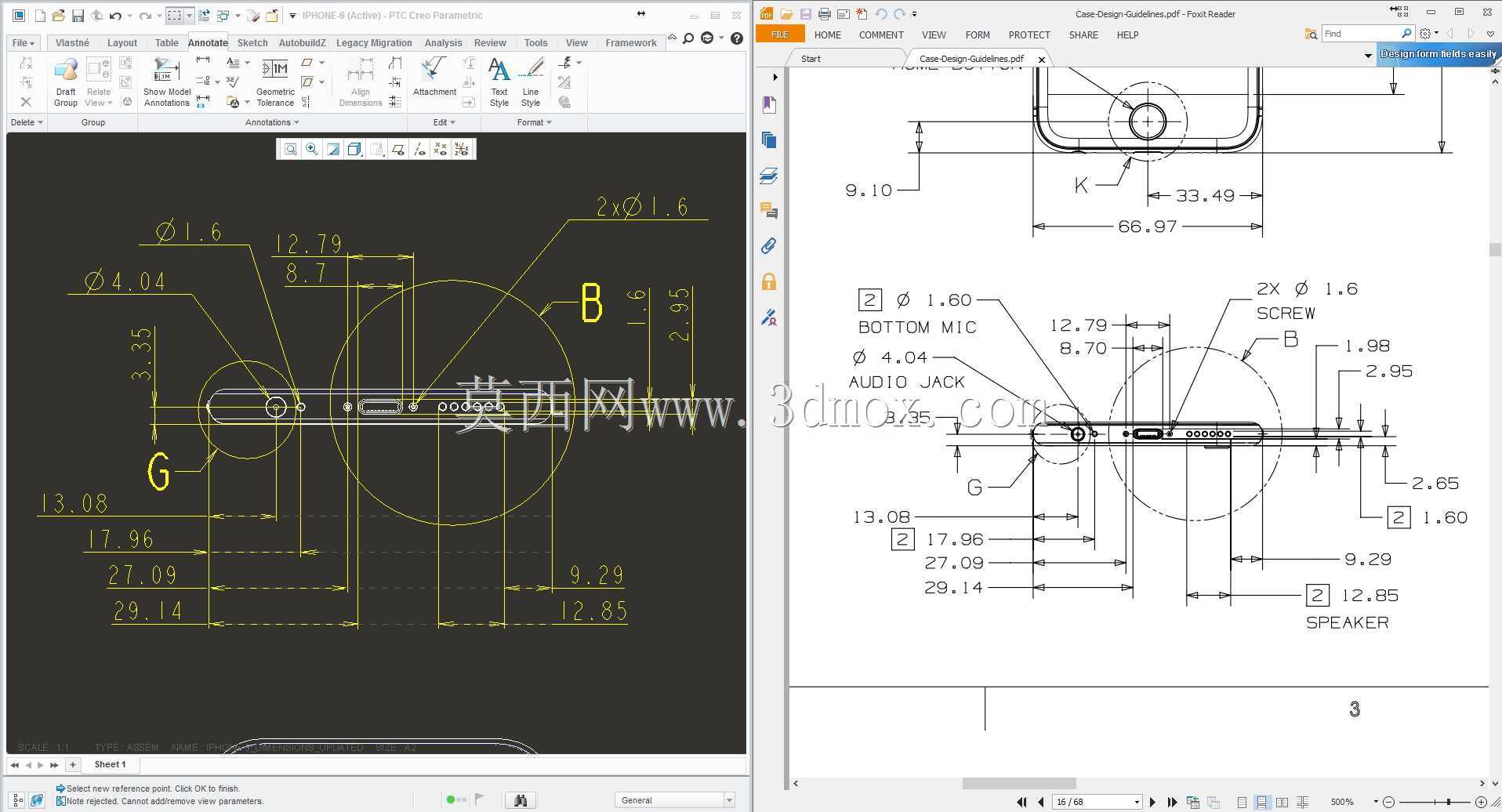Go to next page in Foxit
This screenshot has width=1502, height=812.
[x=1152, y=802]
